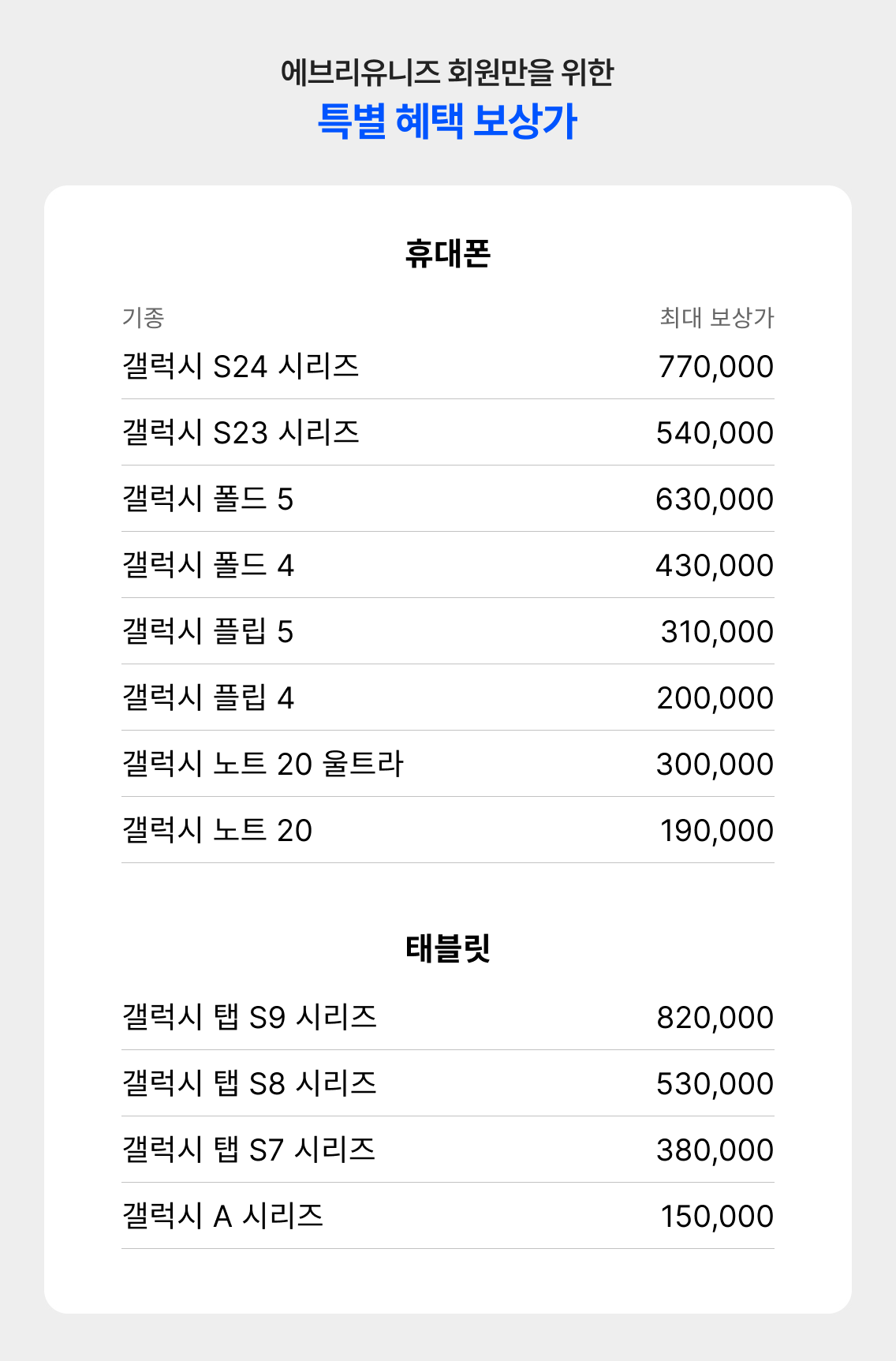Select 갤럭시 탭 S8 시리즈 row

(448, 1083)
